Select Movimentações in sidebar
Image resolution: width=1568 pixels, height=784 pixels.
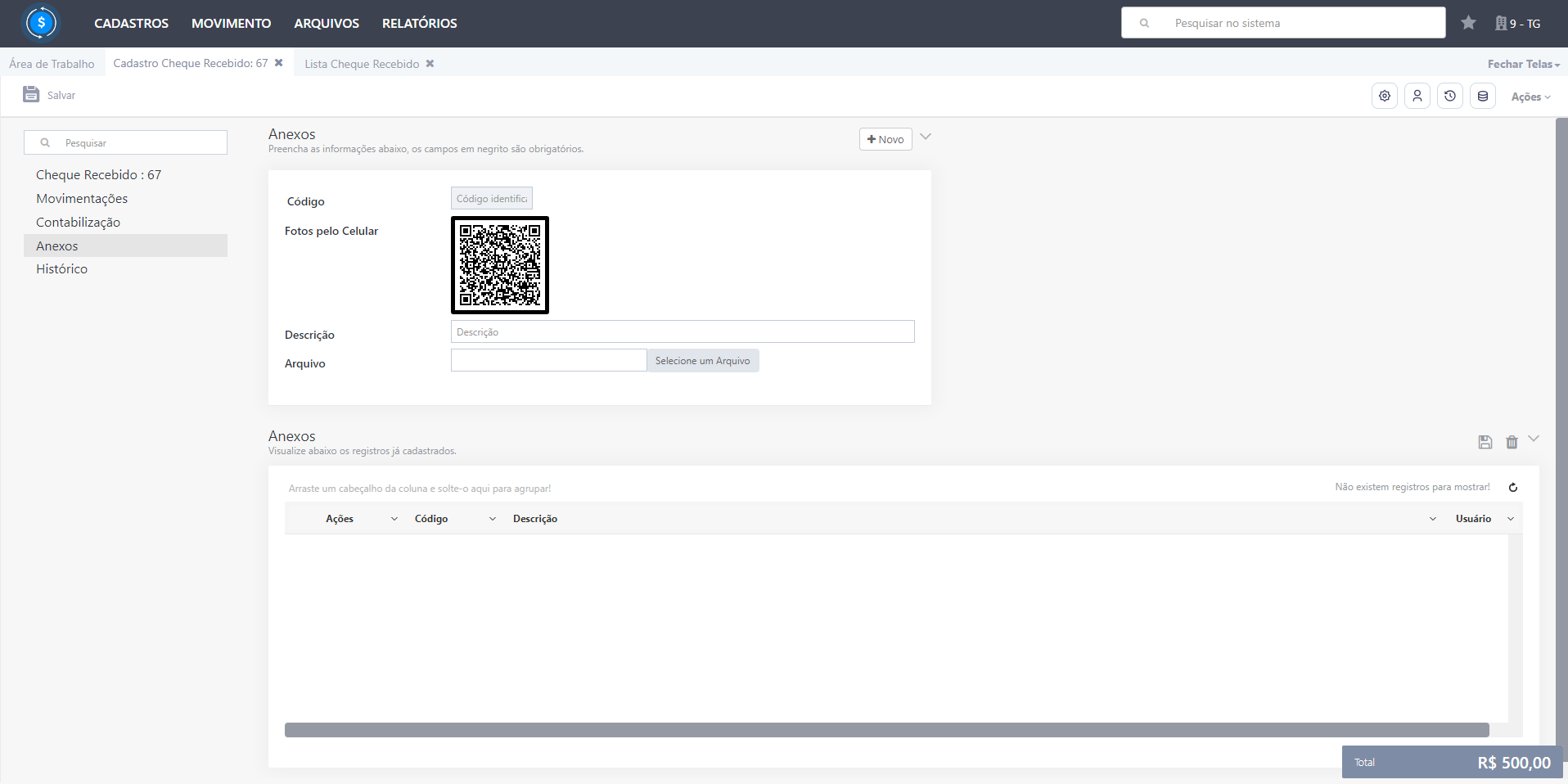click(125, 198)
